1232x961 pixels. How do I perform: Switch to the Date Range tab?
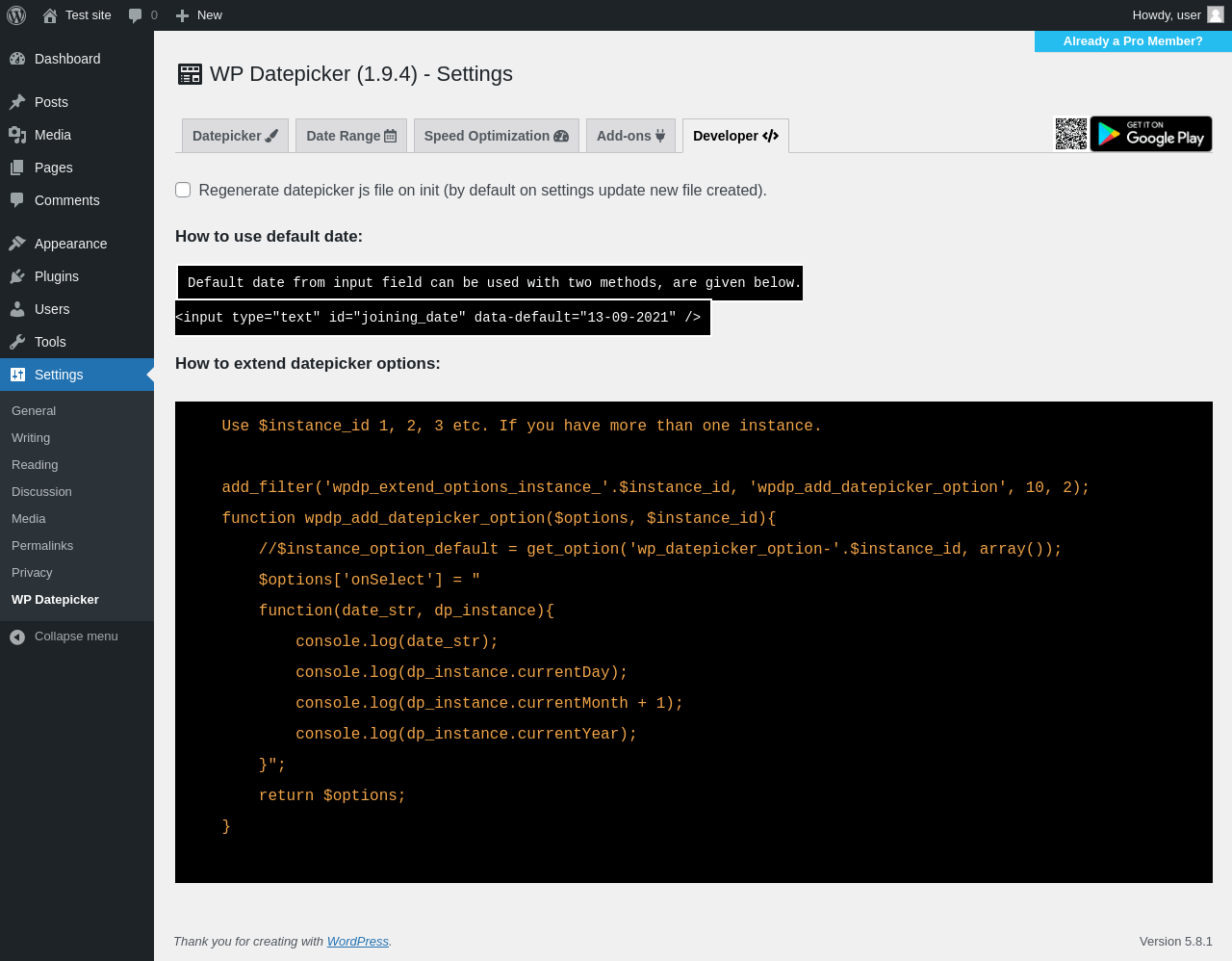pyautogui.click(x=350, y=136)
